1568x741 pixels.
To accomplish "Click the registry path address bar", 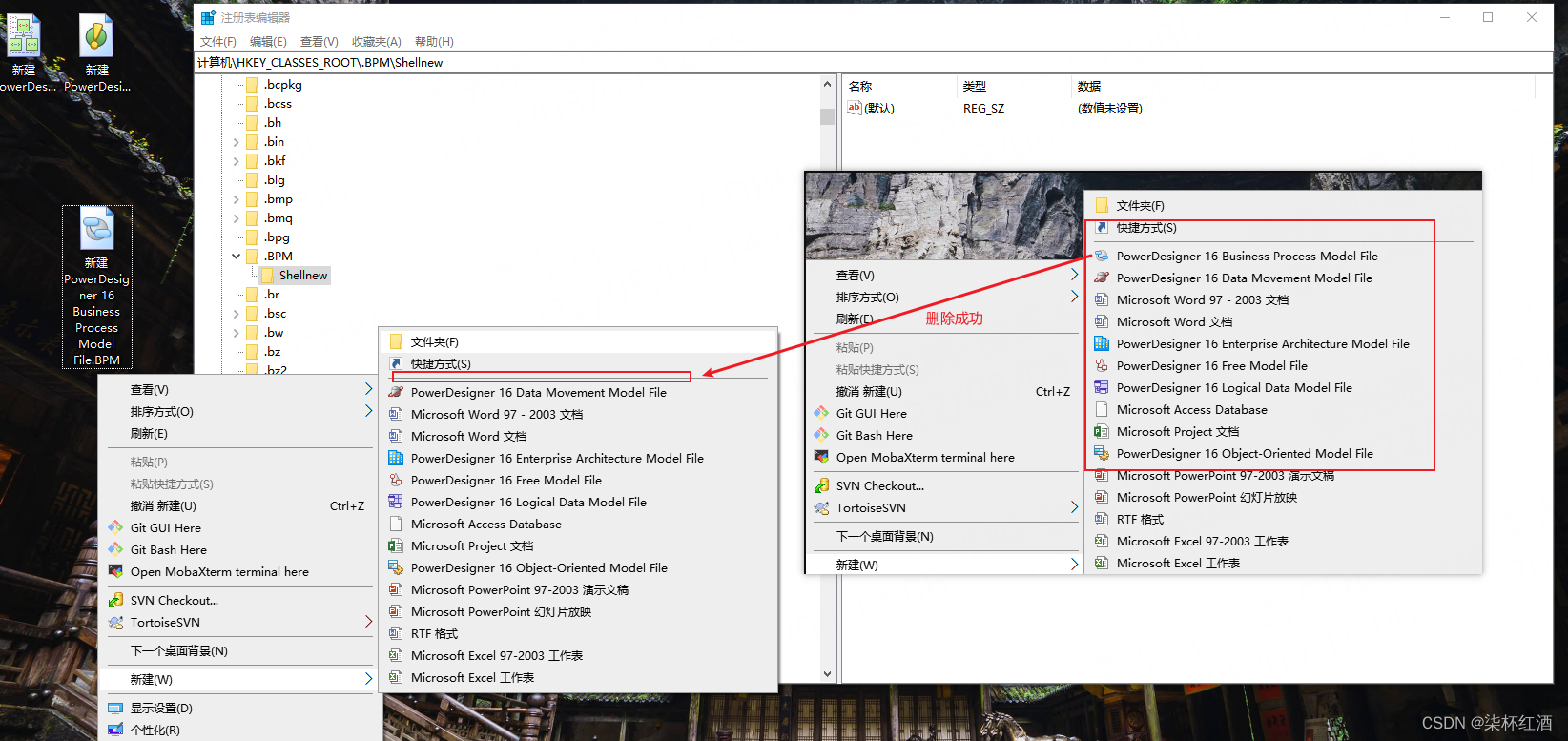I will 873,63.
